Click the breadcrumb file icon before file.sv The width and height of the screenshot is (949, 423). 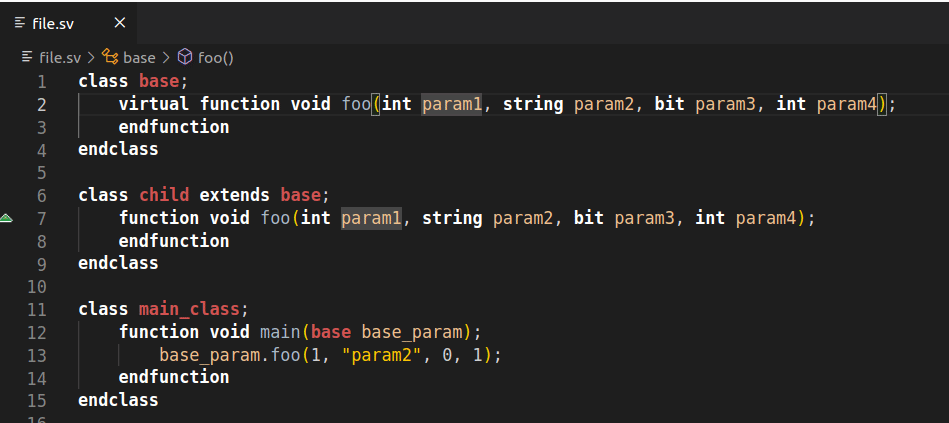27,57
